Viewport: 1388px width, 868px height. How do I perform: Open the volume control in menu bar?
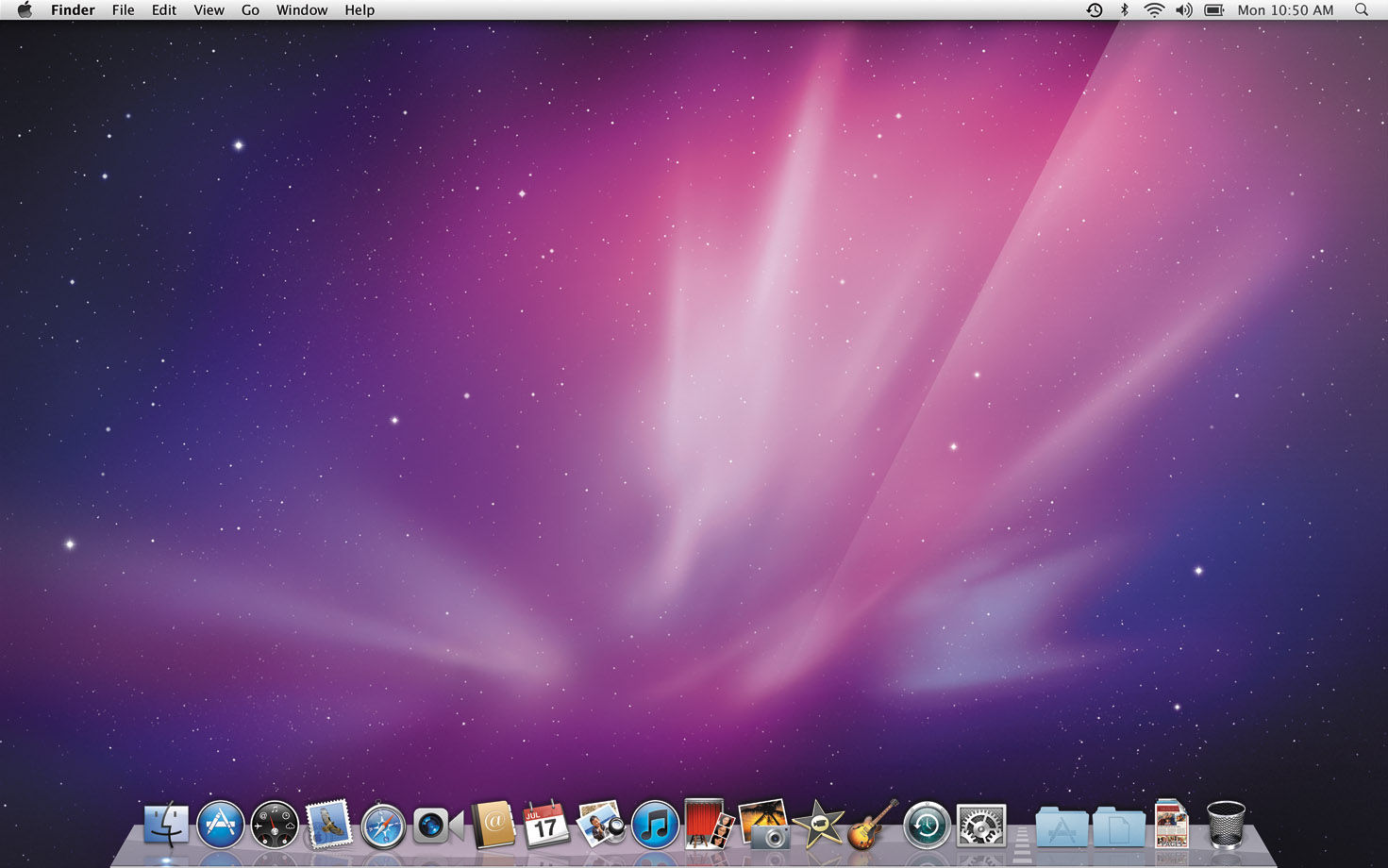pyautogui.click(x=1183, y=10)
